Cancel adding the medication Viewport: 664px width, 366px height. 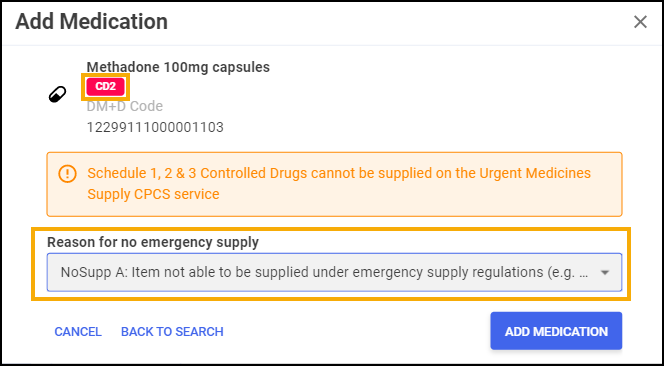(x=78, y=331)
